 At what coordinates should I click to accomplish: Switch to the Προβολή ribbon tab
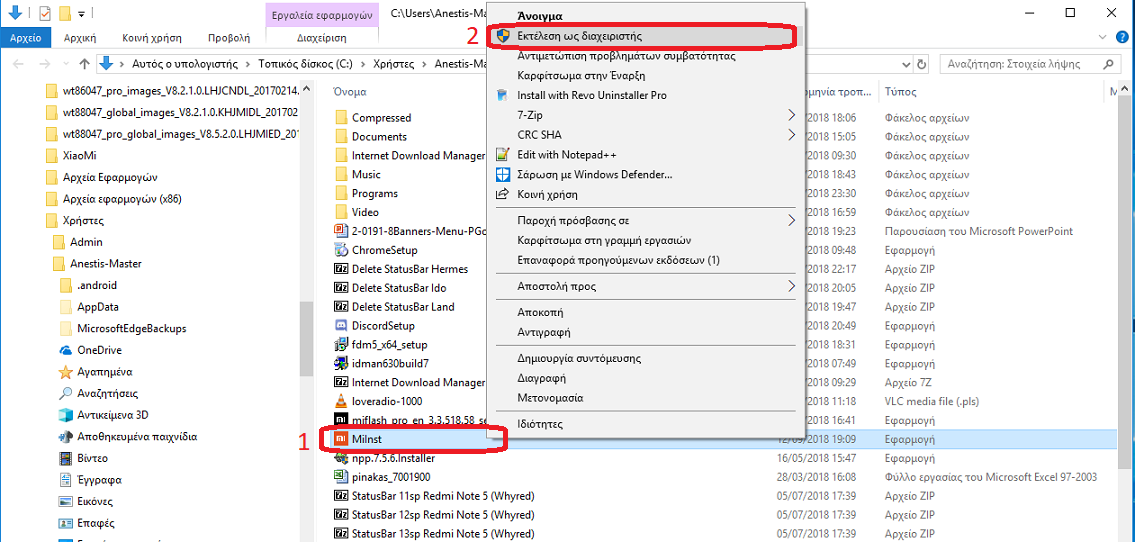[x=229, y=38]
